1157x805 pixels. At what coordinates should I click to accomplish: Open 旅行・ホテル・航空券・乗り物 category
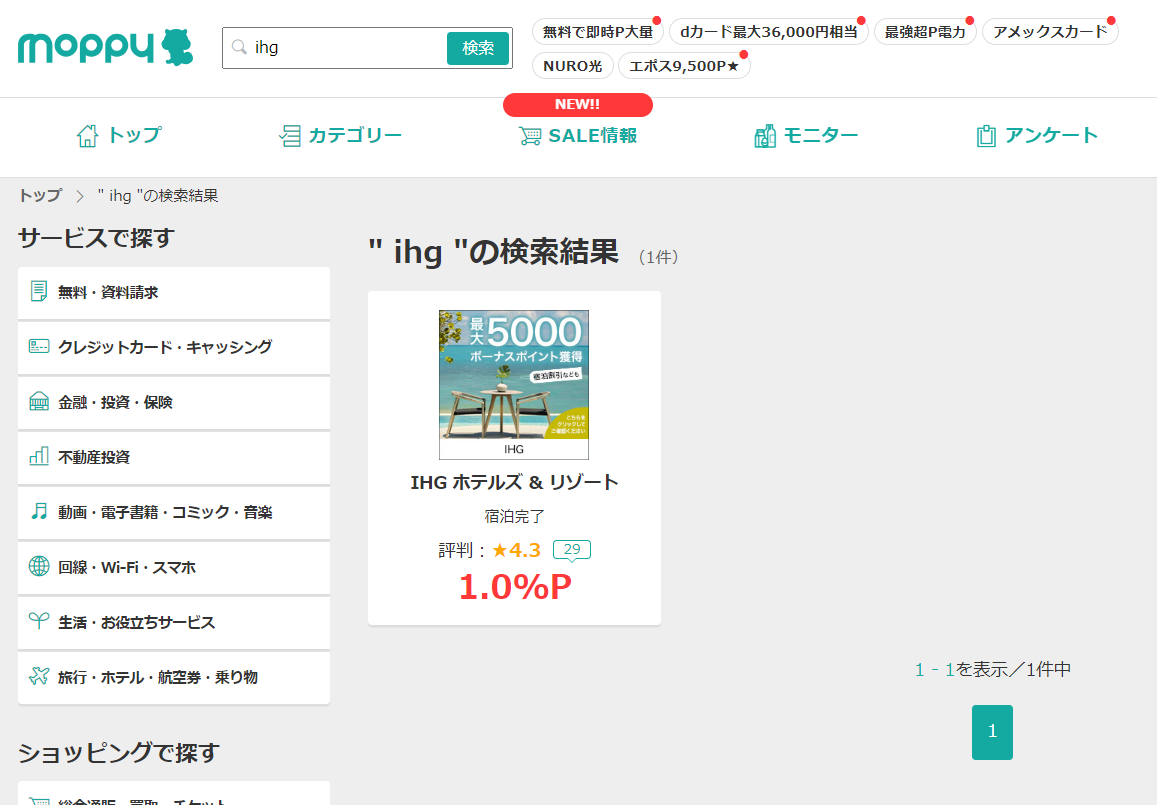173,677
